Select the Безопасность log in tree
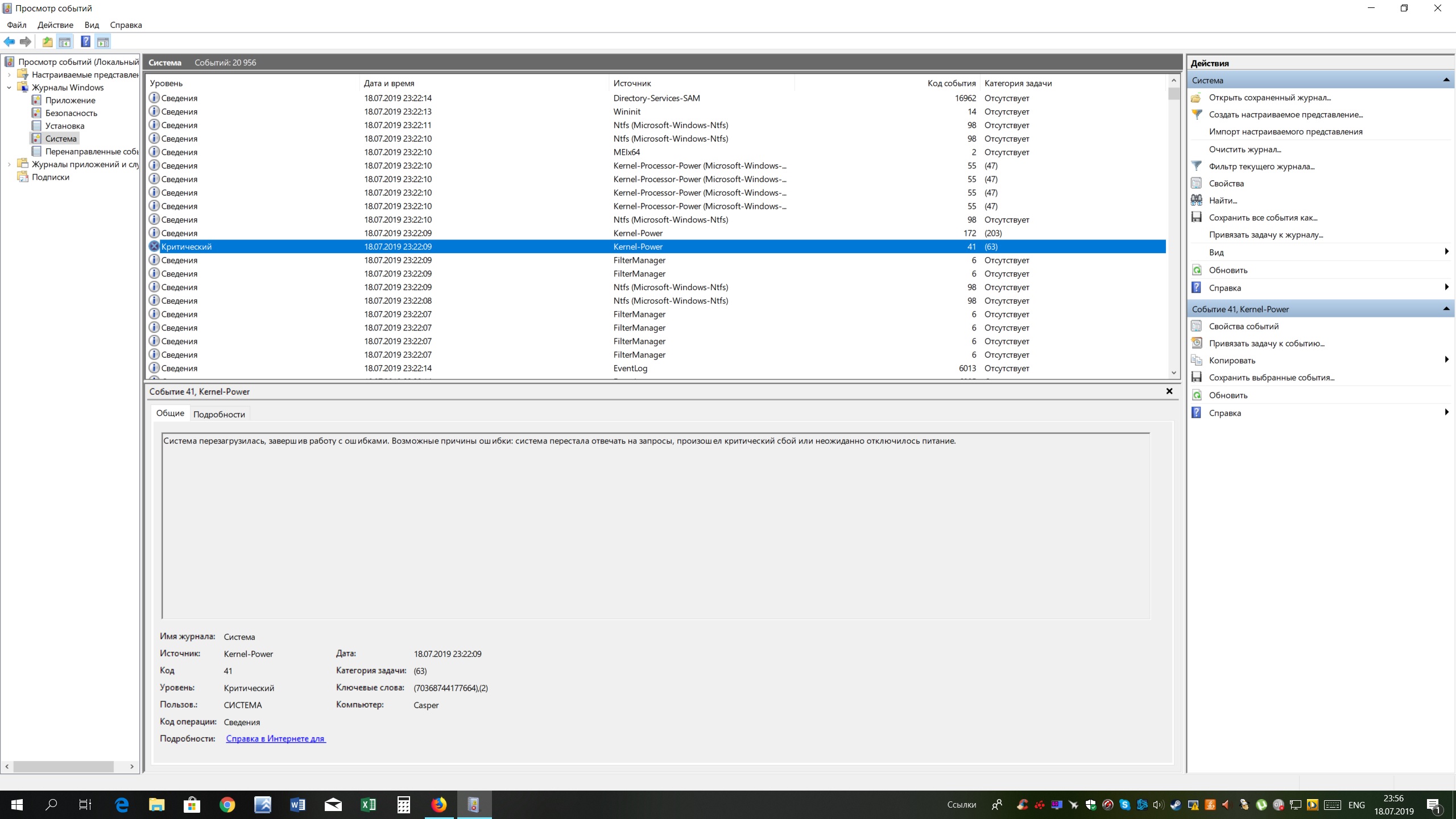The width and height of the screenshot is (1456, 819). pos(71,113)
